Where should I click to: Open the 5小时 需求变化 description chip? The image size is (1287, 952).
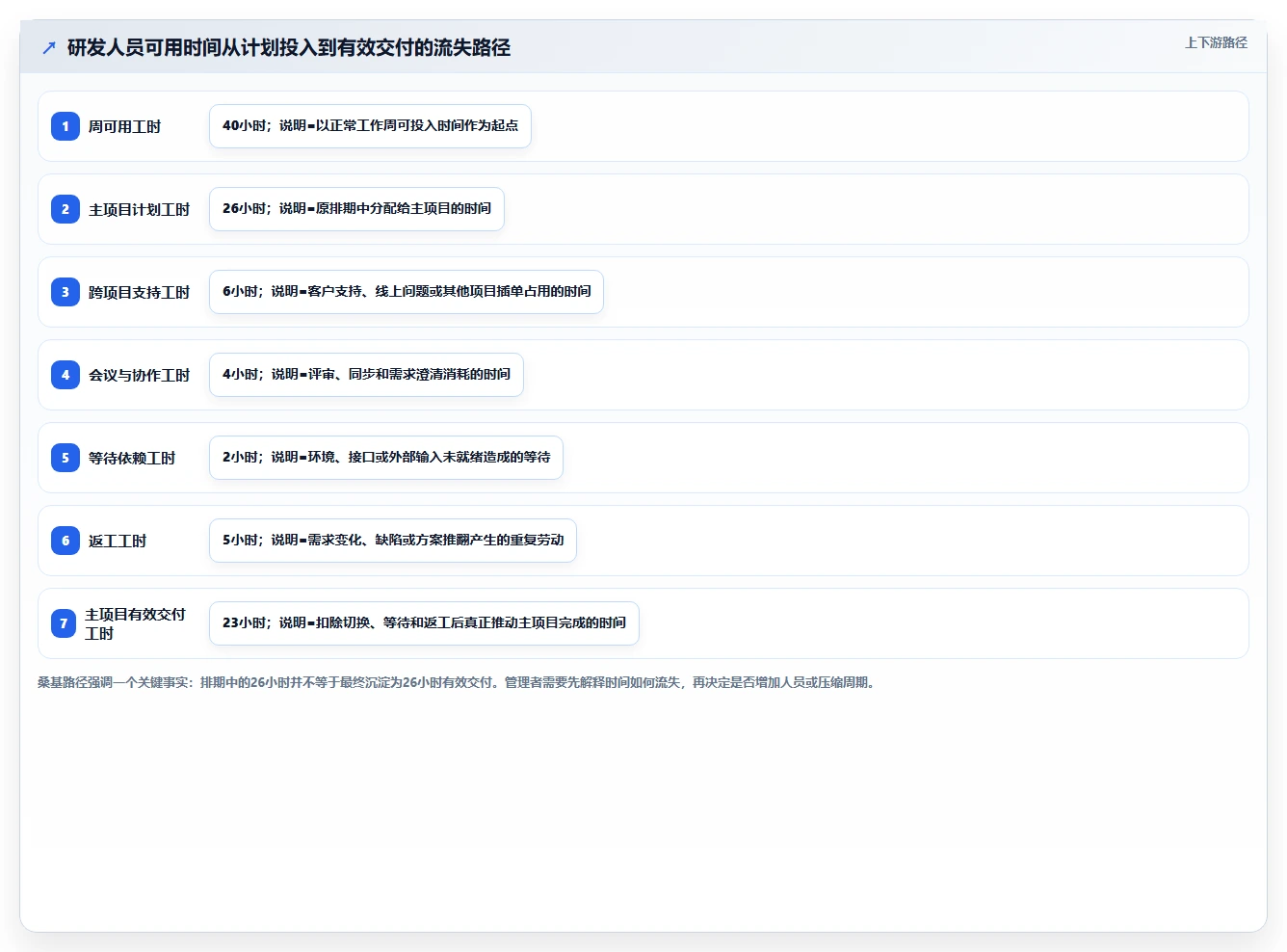(393, 541)
